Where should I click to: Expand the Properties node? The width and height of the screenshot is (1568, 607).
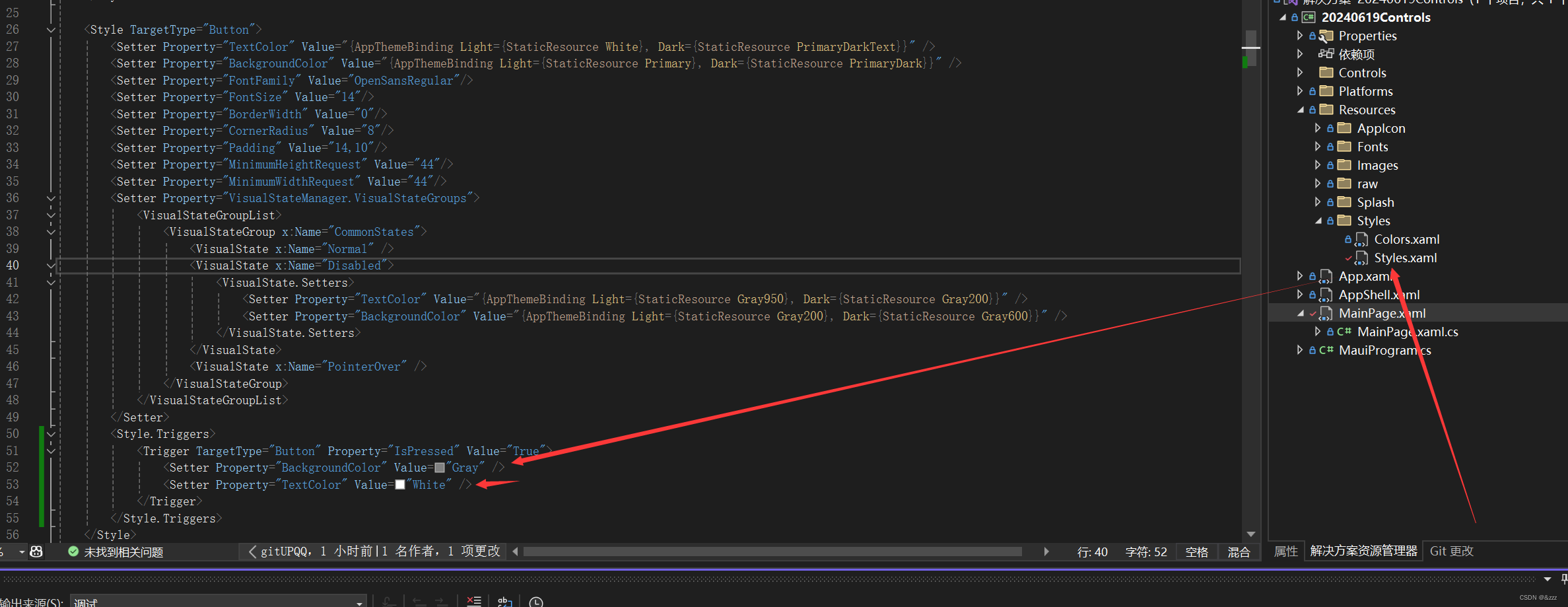click(x=1300, y=36)
